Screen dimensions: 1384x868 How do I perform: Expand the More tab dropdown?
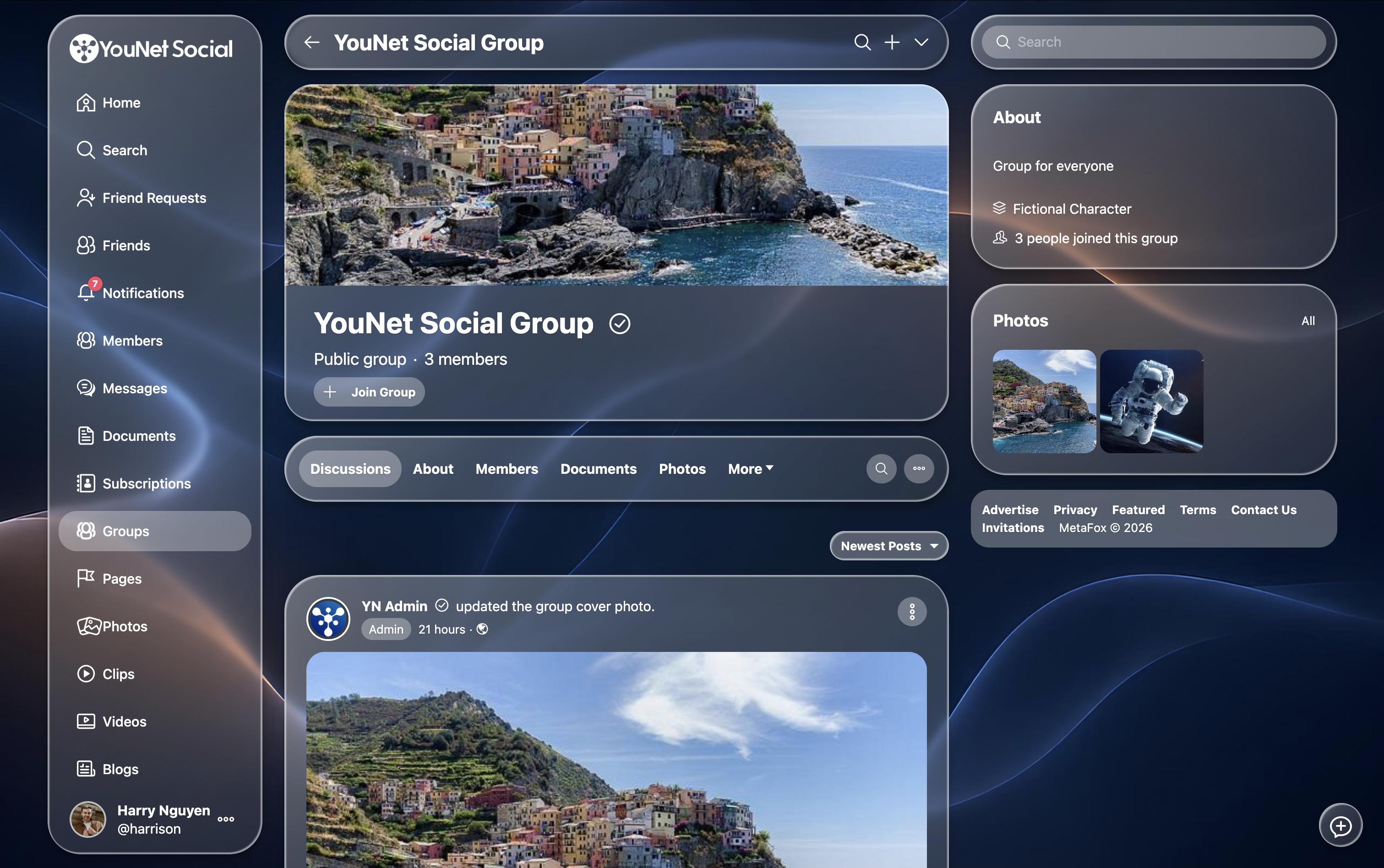coord(751,468)
